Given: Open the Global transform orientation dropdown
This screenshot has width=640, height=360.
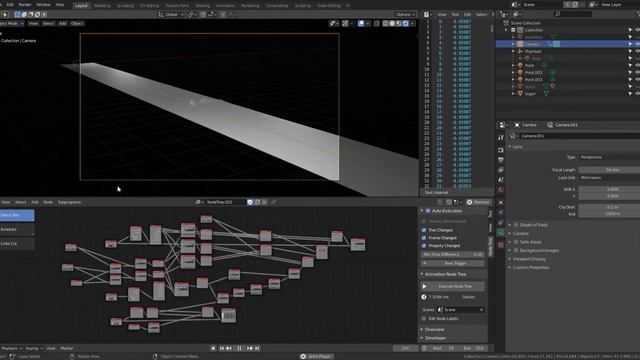Looking at the screenshot, I should coord(171,14).
